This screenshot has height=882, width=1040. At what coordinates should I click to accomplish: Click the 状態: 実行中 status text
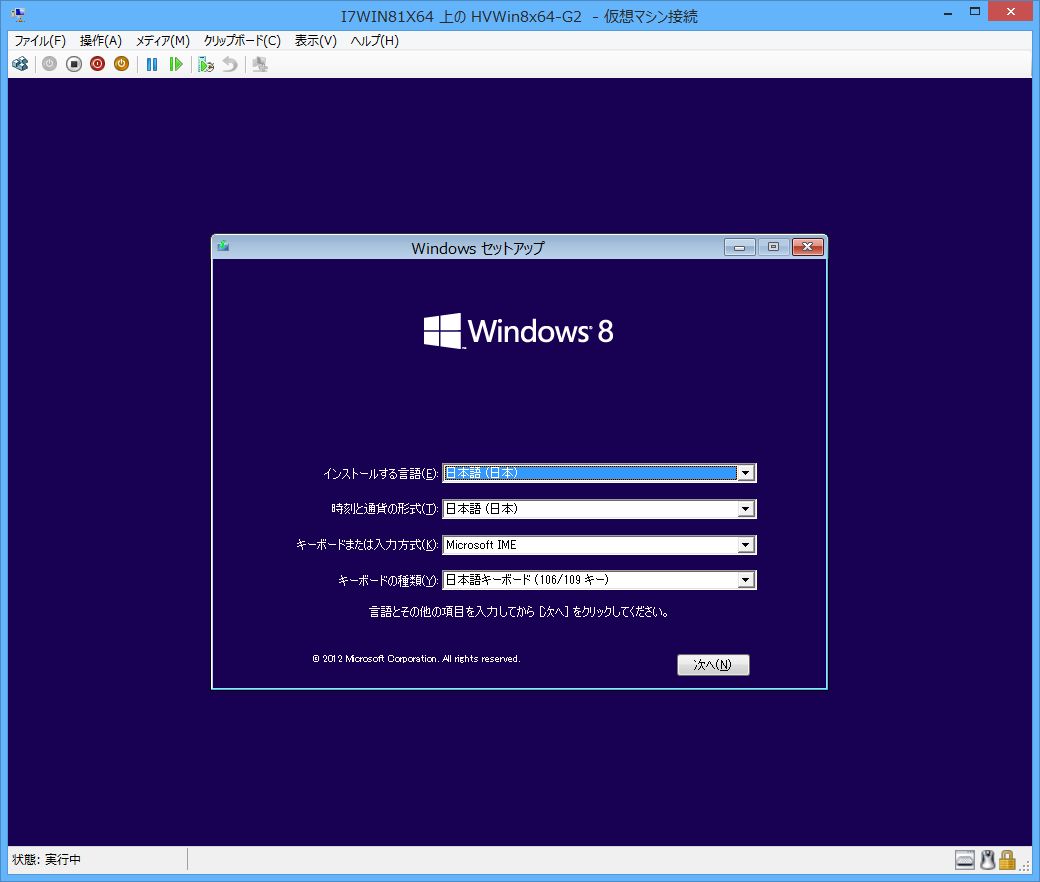[46, 860]
